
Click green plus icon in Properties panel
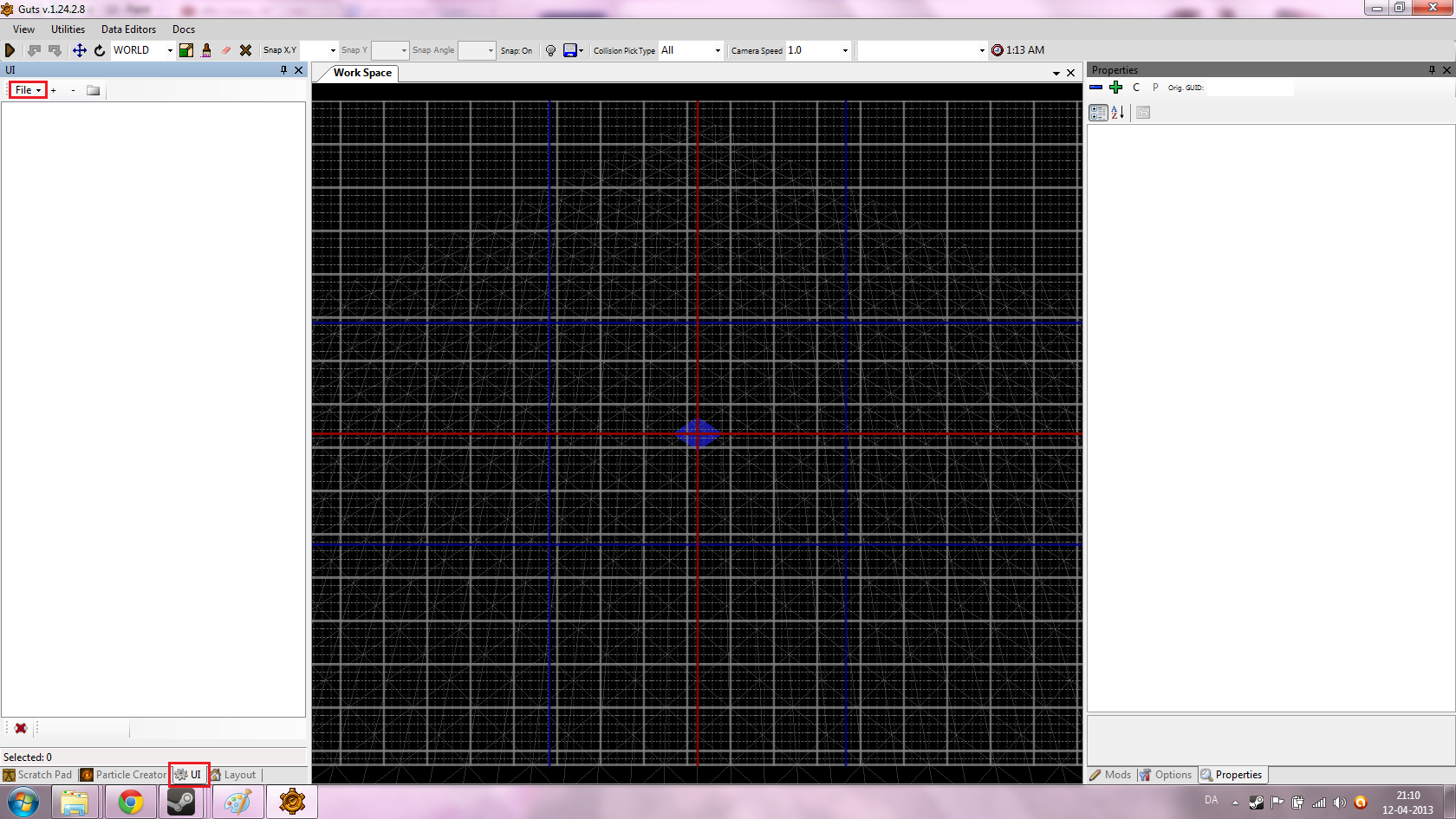pyautogui.click(x=1115, y=88)
